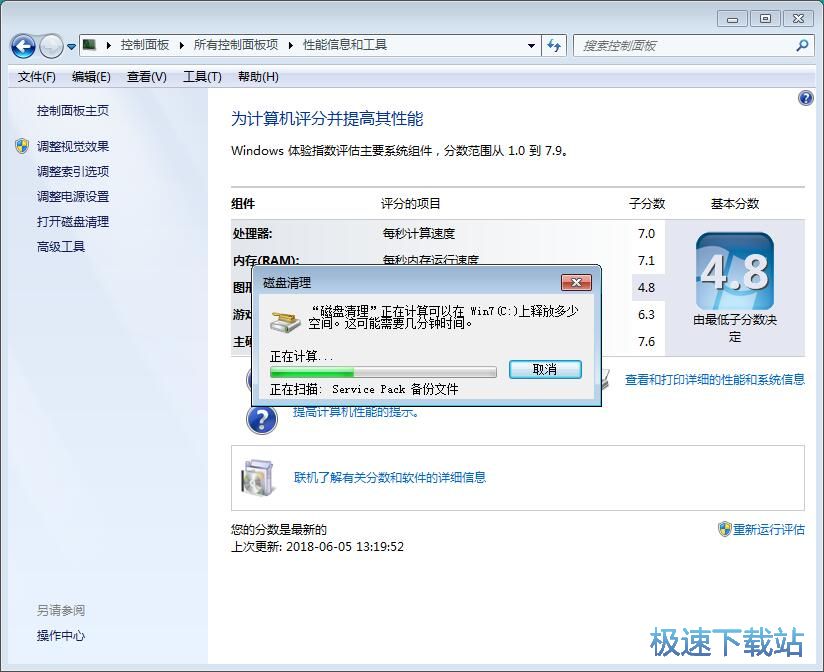Click the refresh button beside address bar

coord(554,46)
